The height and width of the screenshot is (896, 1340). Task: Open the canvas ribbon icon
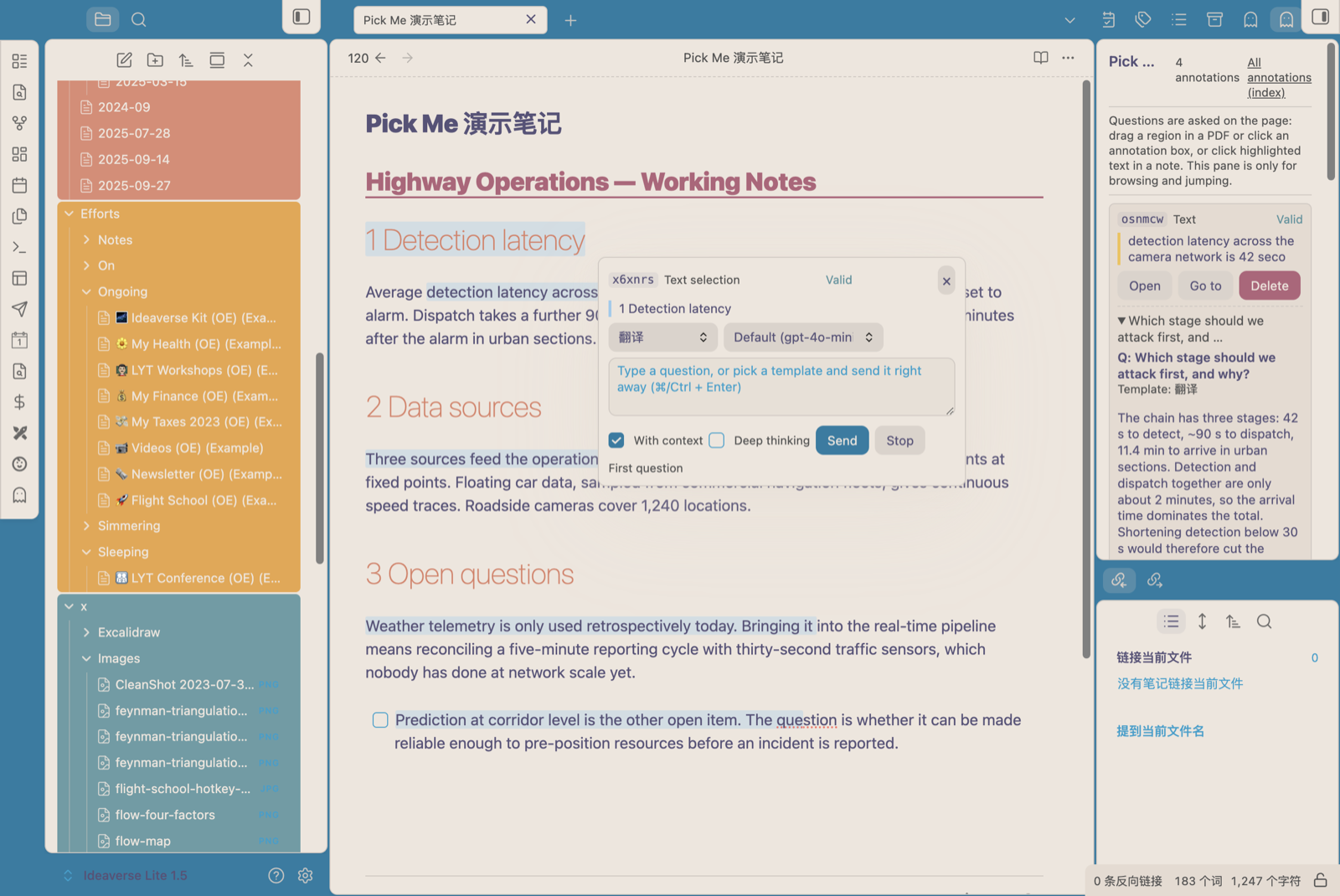(19, 154)
